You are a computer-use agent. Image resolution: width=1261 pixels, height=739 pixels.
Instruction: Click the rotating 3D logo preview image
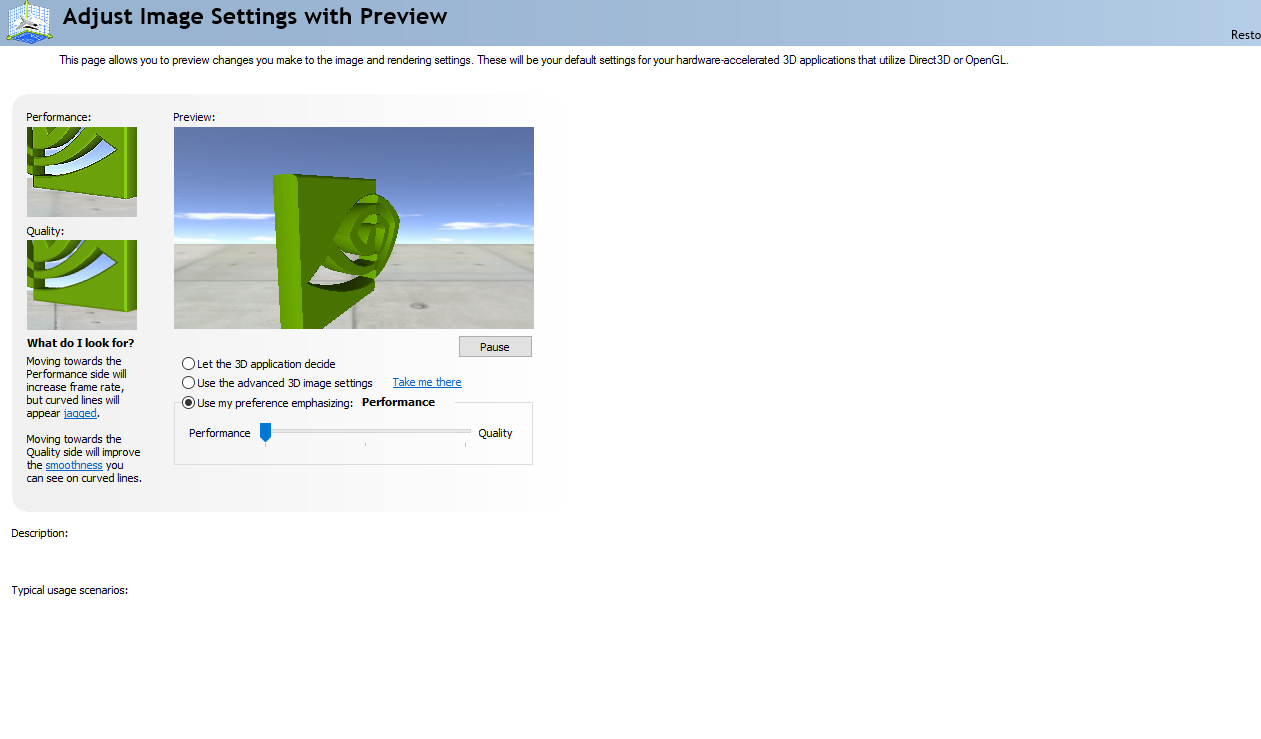click(x=354, y=228)
